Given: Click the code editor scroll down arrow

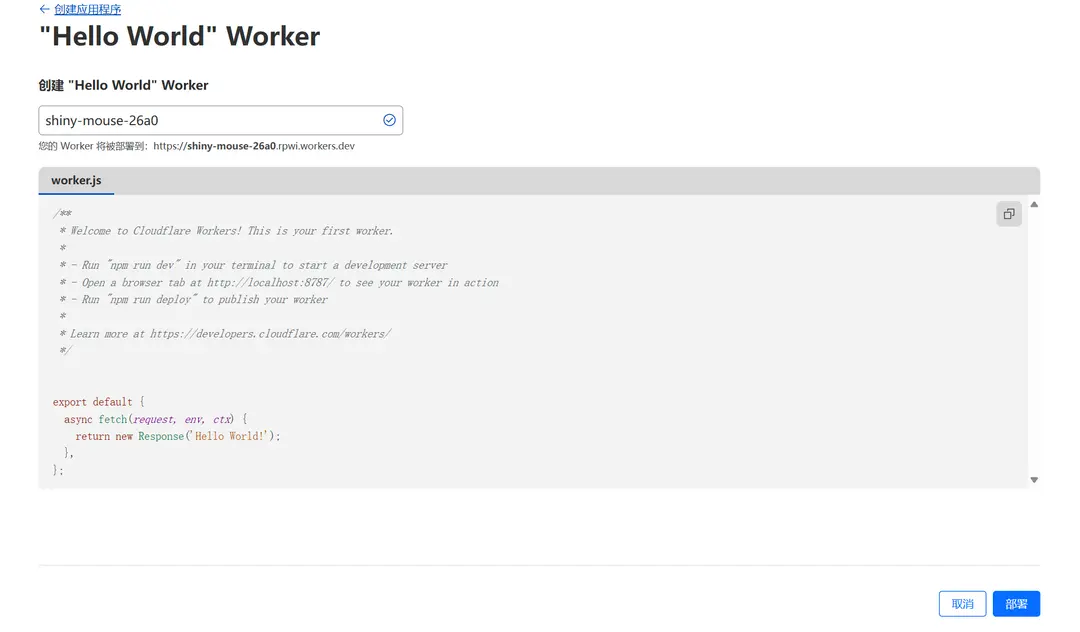Looking at the screenshot, I should click(x=1034, y=480).
